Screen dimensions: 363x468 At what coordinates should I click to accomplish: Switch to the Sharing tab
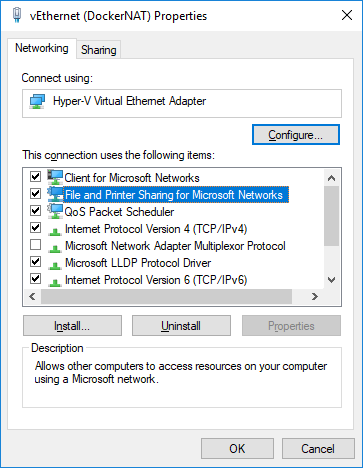[x=99, y=50]
